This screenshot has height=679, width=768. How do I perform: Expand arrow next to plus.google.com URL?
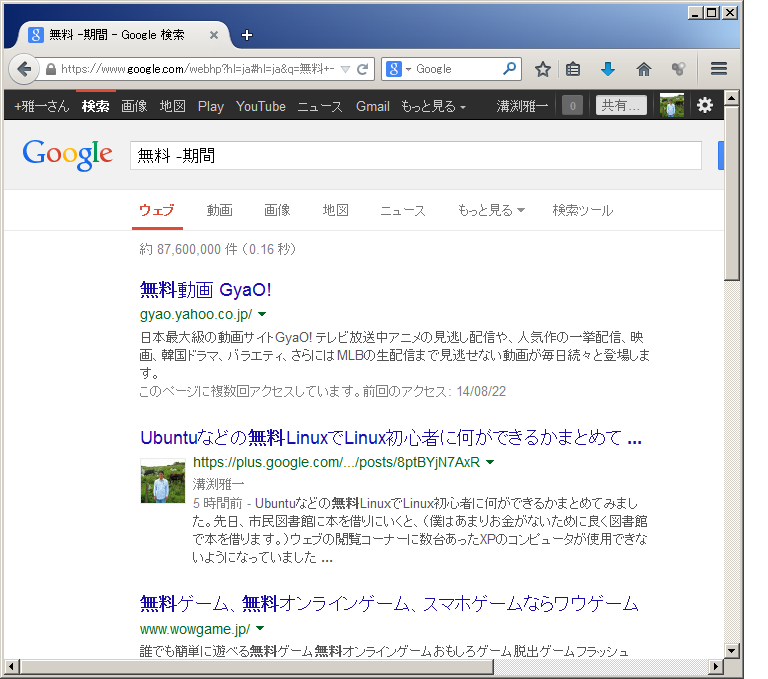[x=490, y=462]
